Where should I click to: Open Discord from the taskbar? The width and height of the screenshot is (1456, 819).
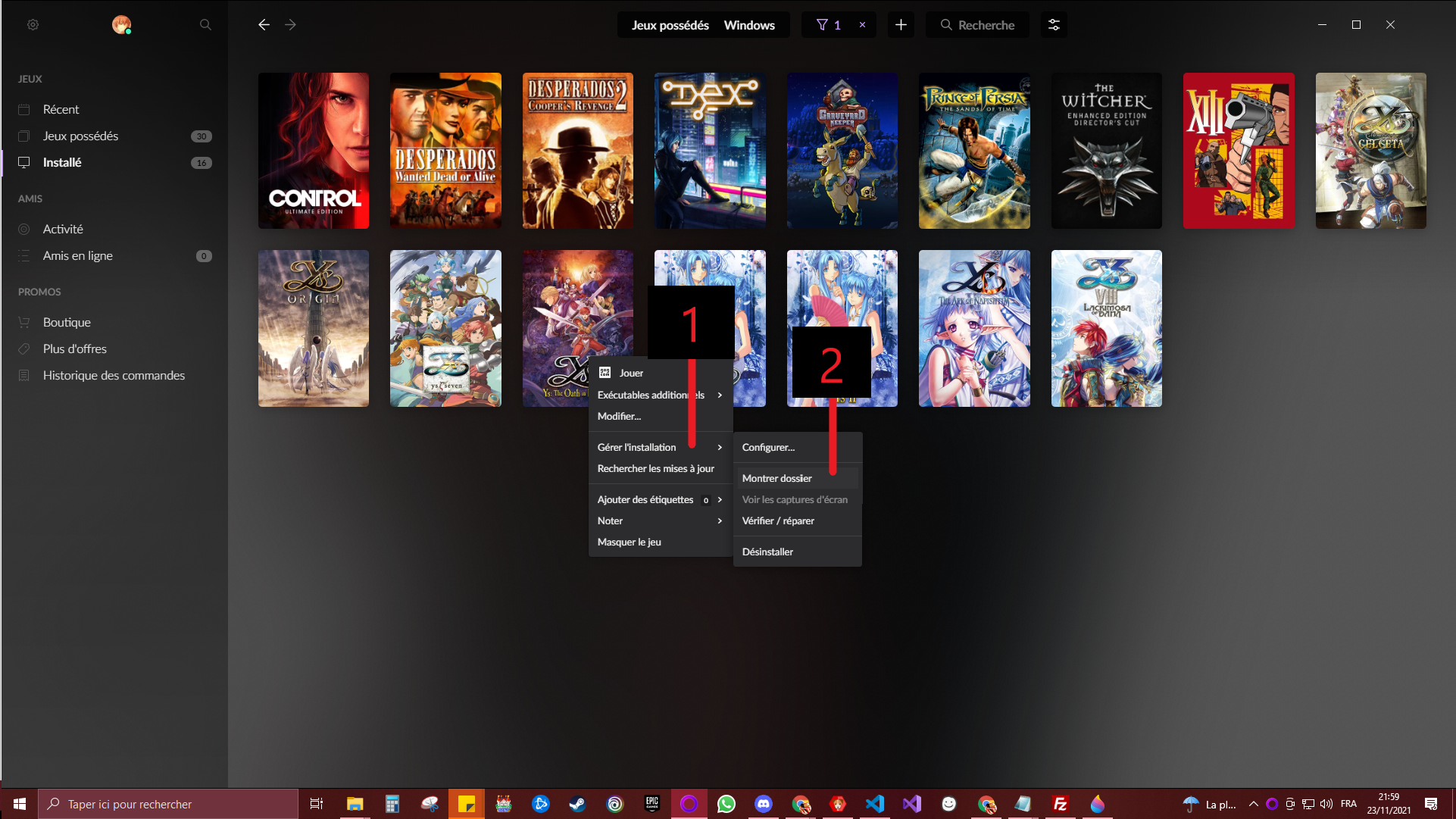pyautogui.click(x=763, y=804)
